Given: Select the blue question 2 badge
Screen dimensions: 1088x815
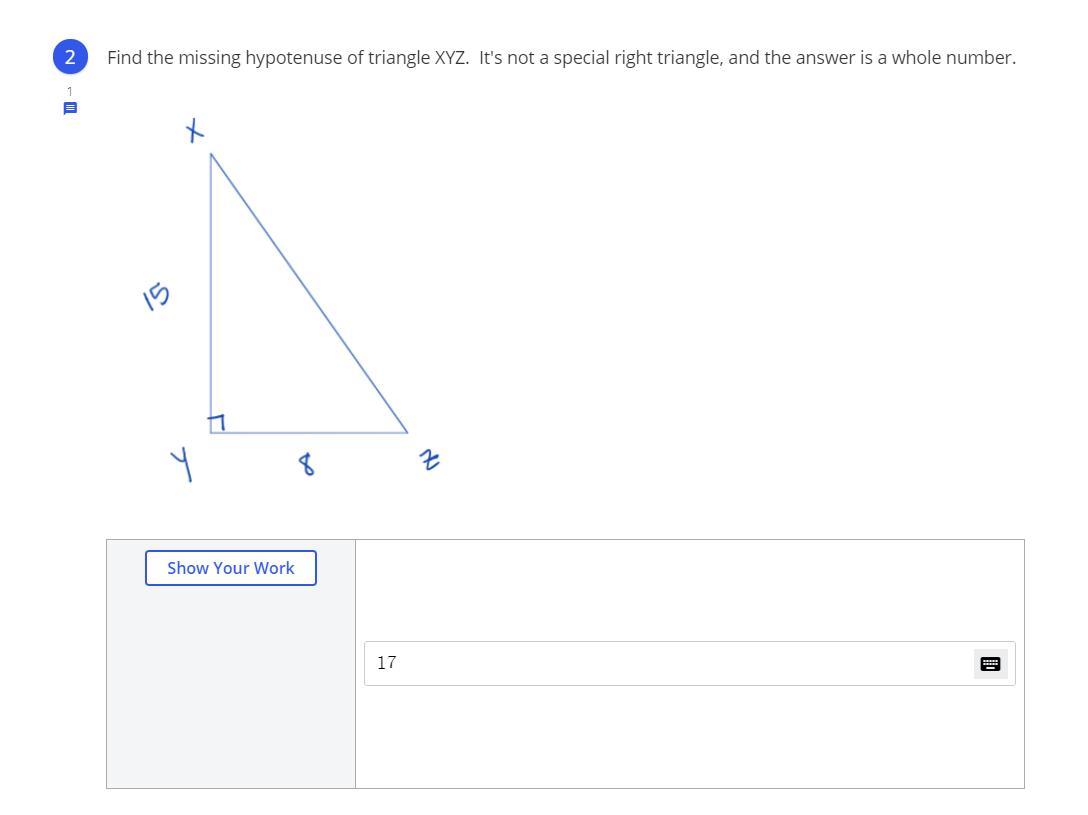Looking at the screenshot, I should pyautogui.click(x=70, y=58).
